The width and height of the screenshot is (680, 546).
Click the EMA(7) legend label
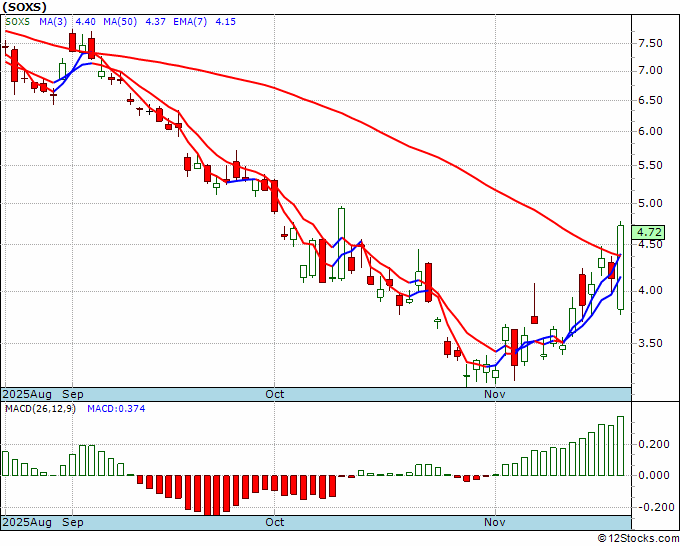tap(190, 22)
